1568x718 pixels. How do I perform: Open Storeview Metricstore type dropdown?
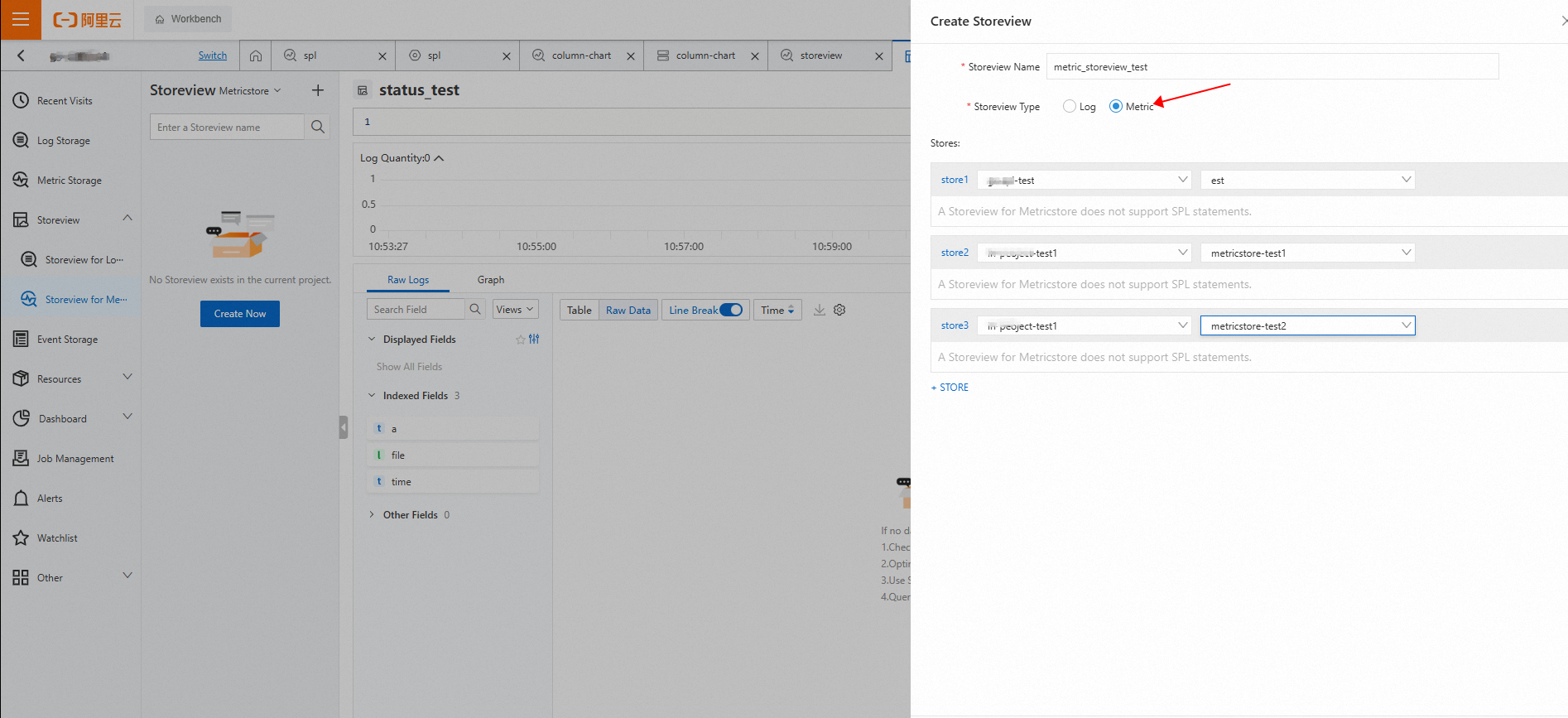point(250,90)
